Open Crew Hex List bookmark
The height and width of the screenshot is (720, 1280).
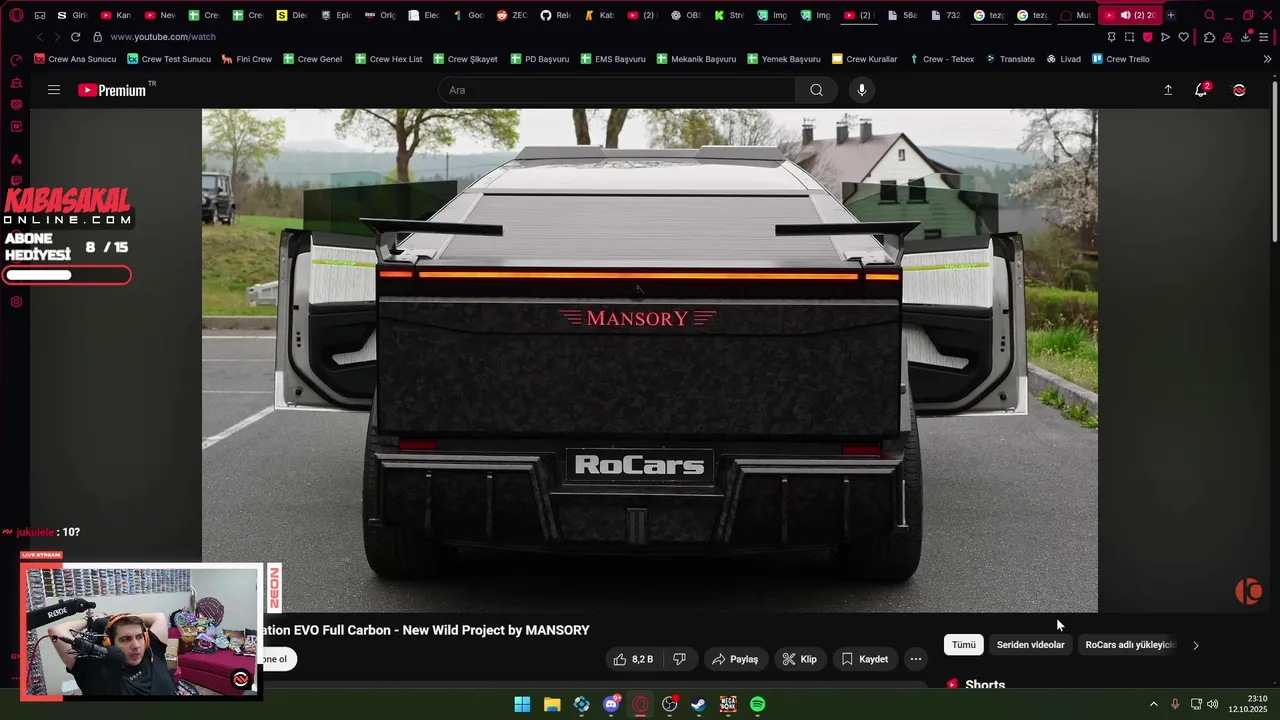(x=389, y=59)
